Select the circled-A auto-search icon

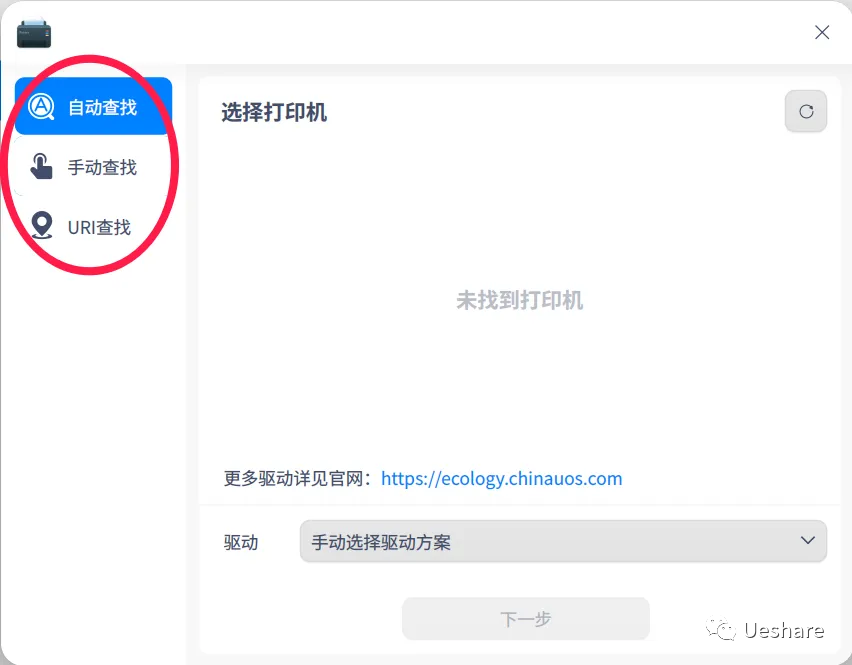(40, 104)
